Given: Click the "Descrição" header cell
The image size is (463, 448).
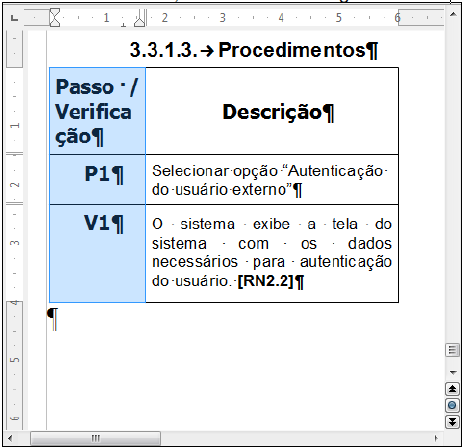Looking at the screenshot, I should (272, 111).
